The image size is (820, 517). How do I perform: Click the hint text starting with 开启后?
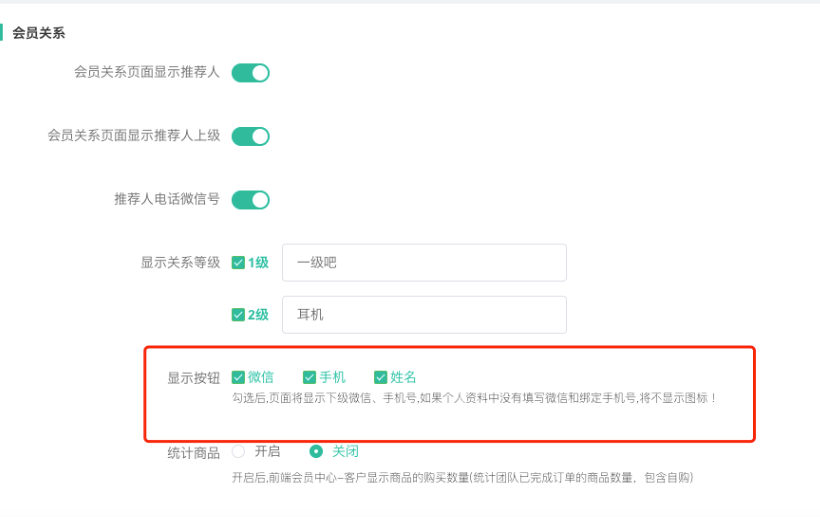pyautogui.click(x=462, y=478)
